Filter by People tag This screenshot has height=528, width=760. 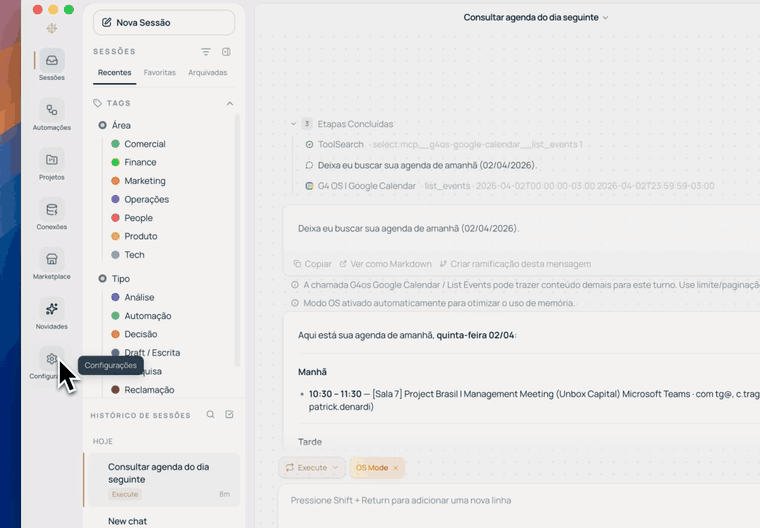click(132, 218)
